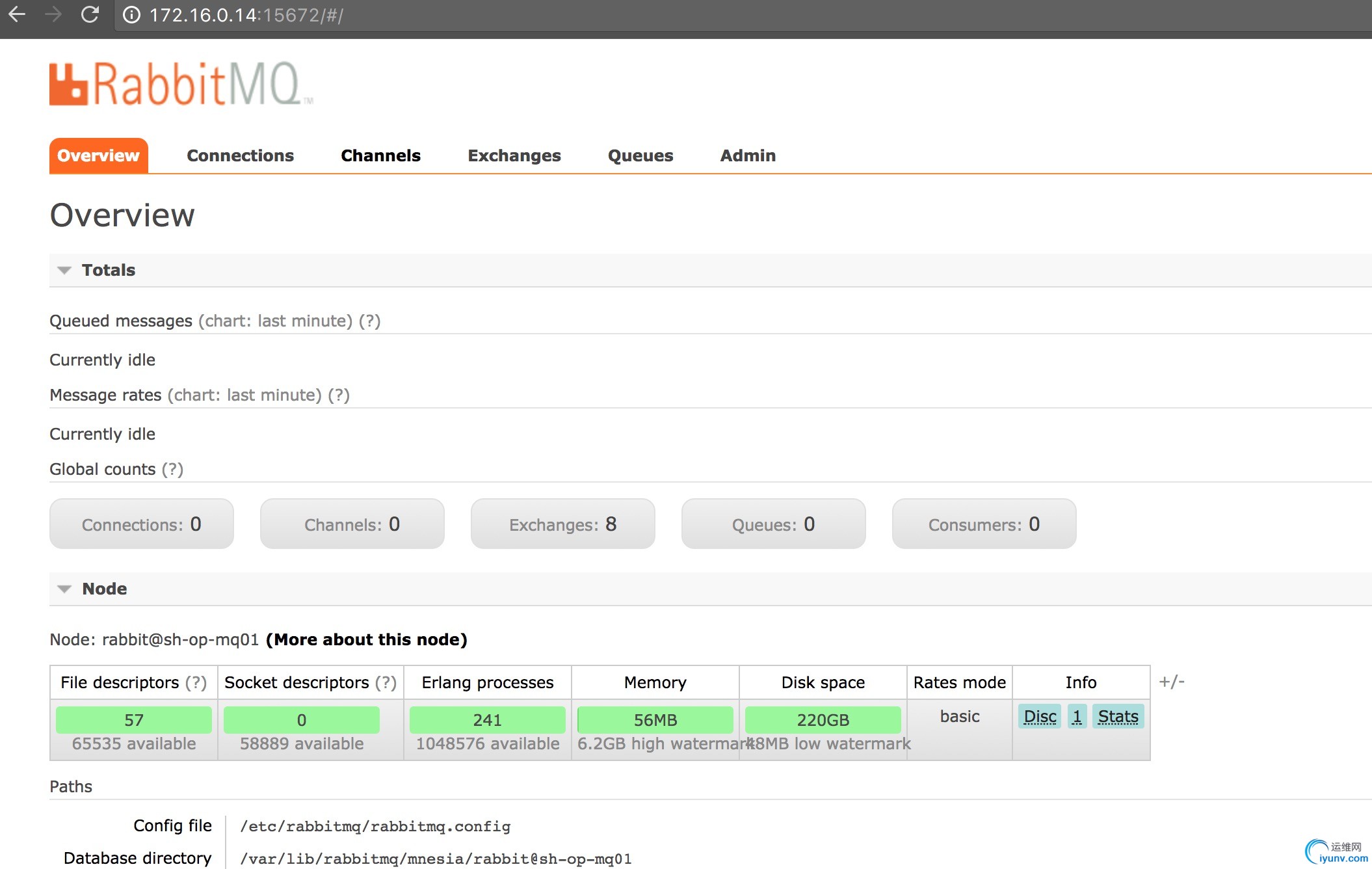Click the Erlang processes 241 usage bar

click(488, 720)
